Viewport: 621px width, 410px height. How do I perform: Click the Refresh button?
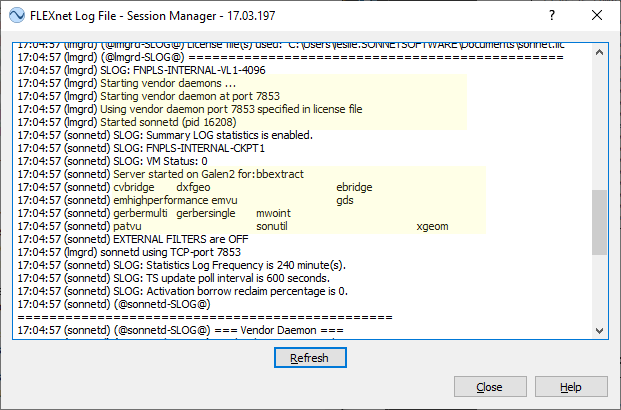310,358
